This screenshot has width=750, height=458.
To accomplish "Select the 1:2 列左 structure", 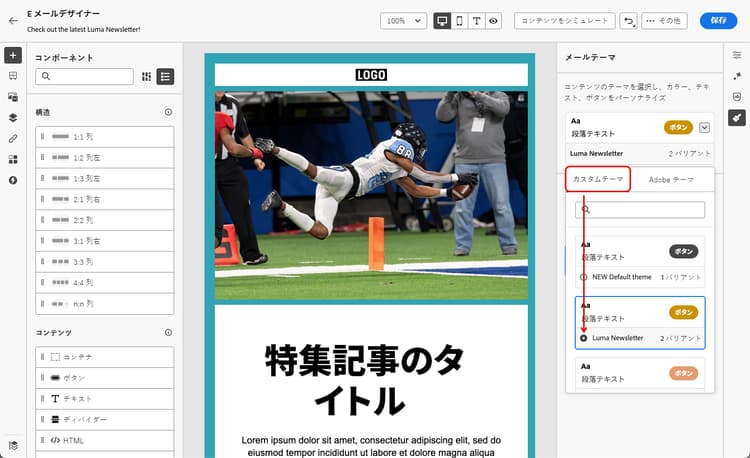I will click(105, 158).
